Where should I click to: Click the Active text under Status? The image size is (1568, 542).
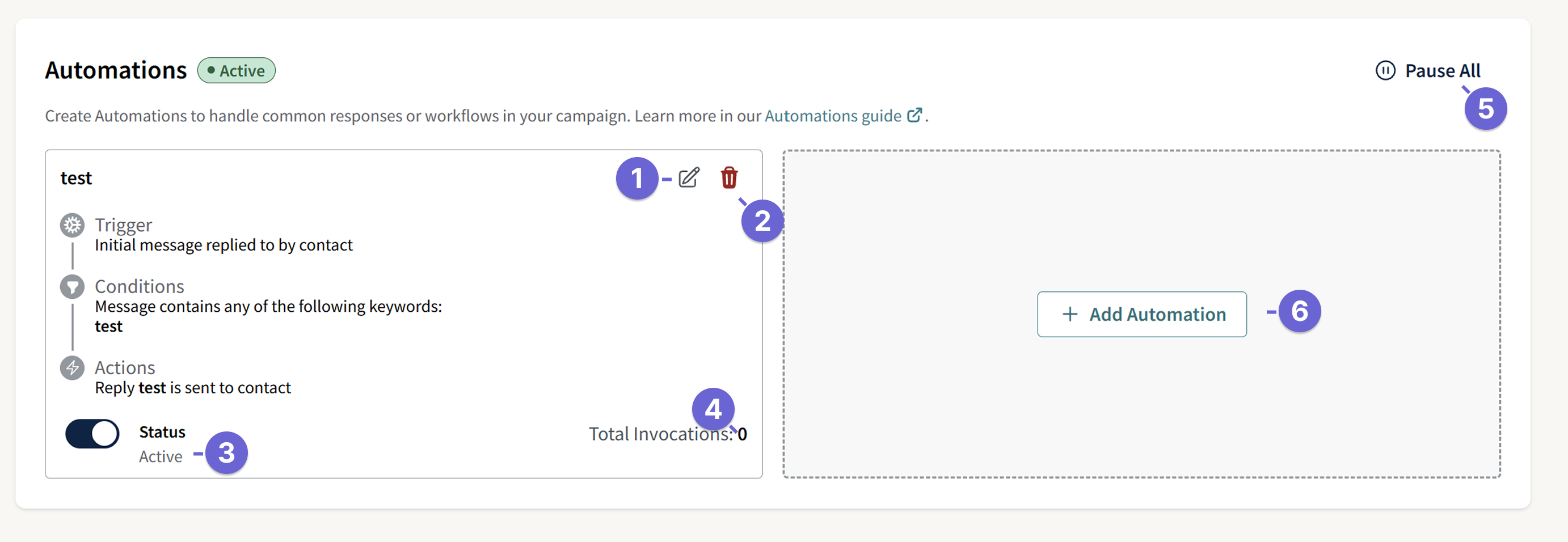161,457
